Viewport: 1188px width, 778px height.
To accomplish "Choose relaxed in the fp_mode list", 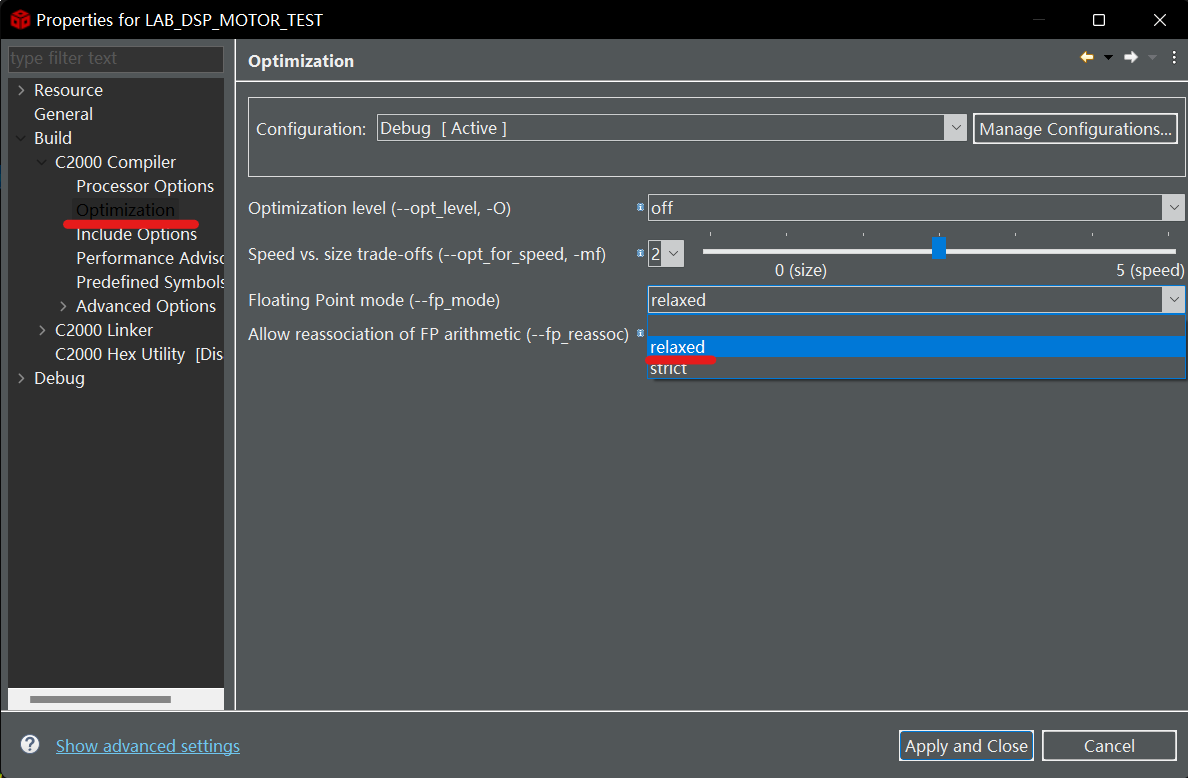I will [x=678, y=347].
